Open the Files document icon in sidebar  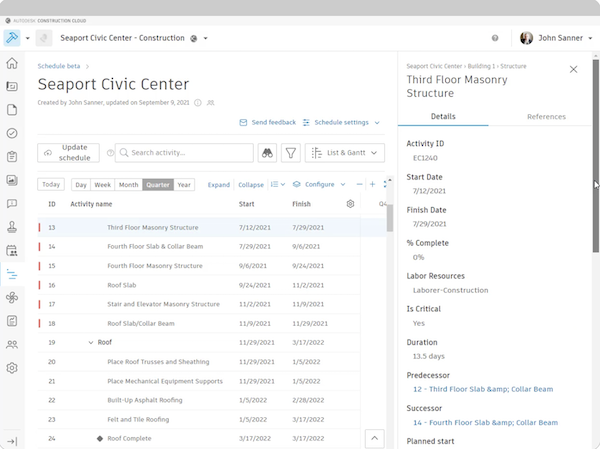pos(12,110)
